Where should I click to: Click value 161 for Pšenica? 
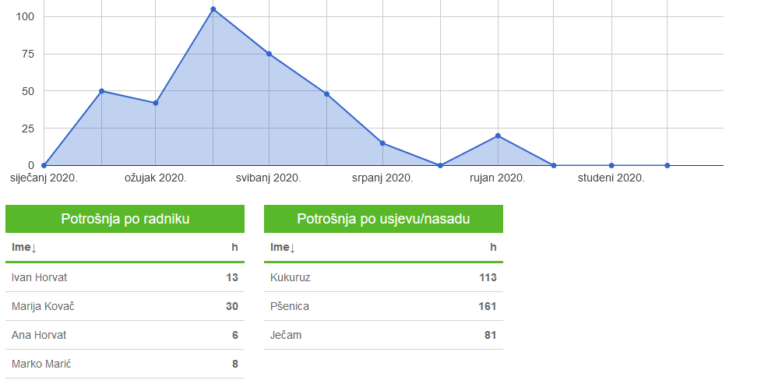point(488,307)
